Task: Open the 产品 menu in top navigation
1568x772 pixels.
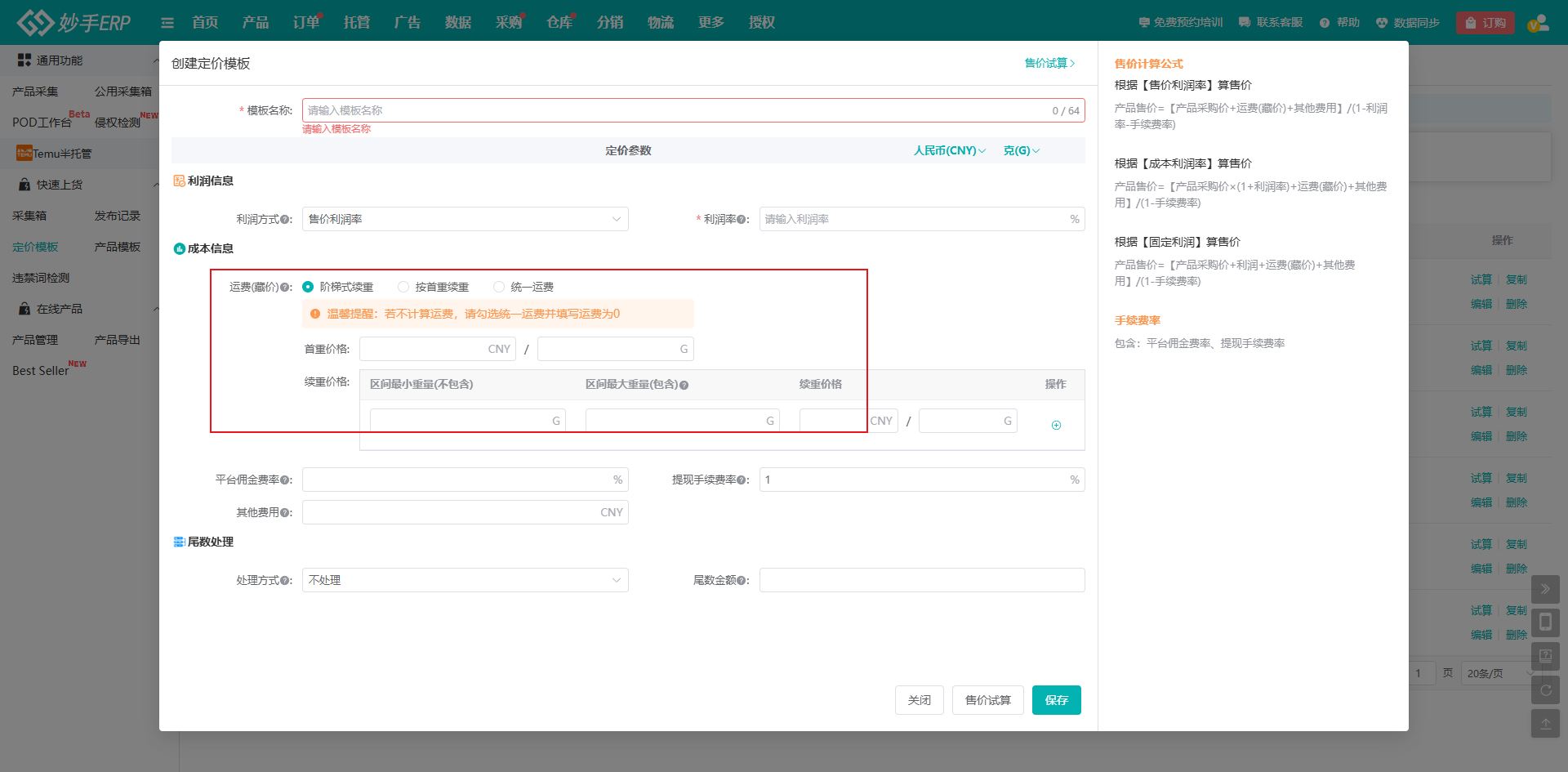Action: (x=256, y=23)
